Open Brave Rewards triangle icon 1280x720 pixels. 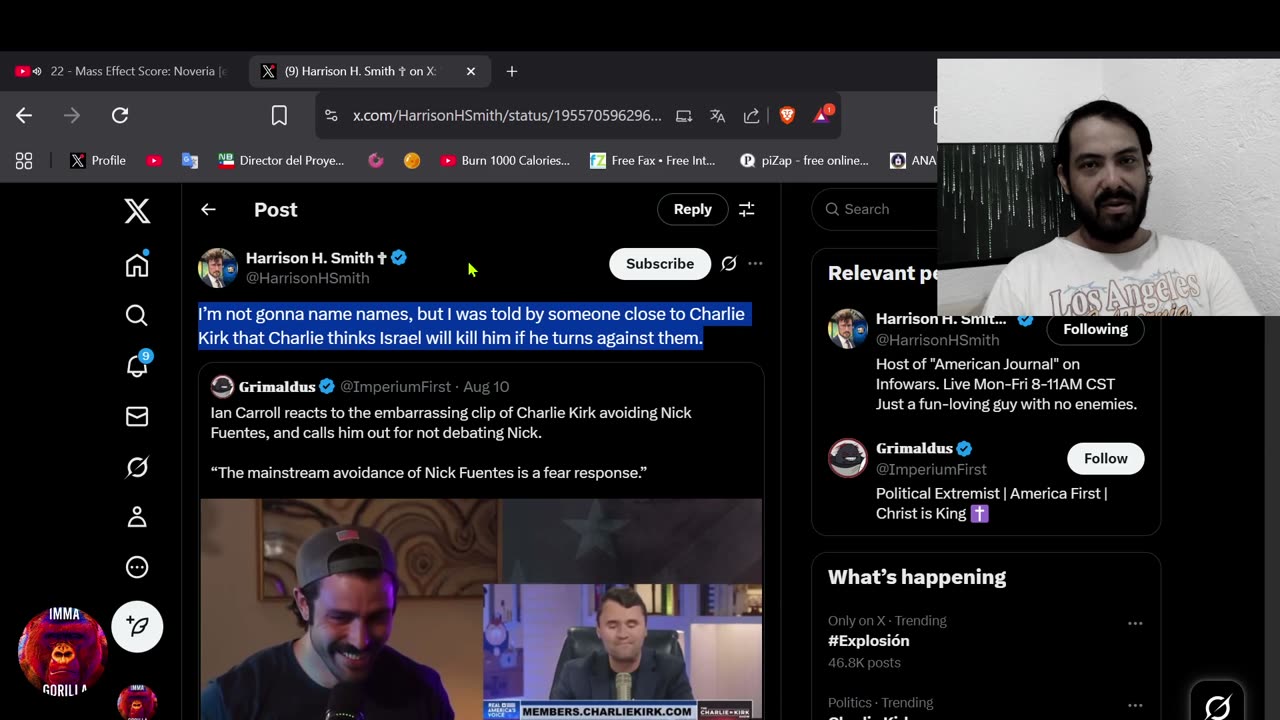tap(822, 115)
